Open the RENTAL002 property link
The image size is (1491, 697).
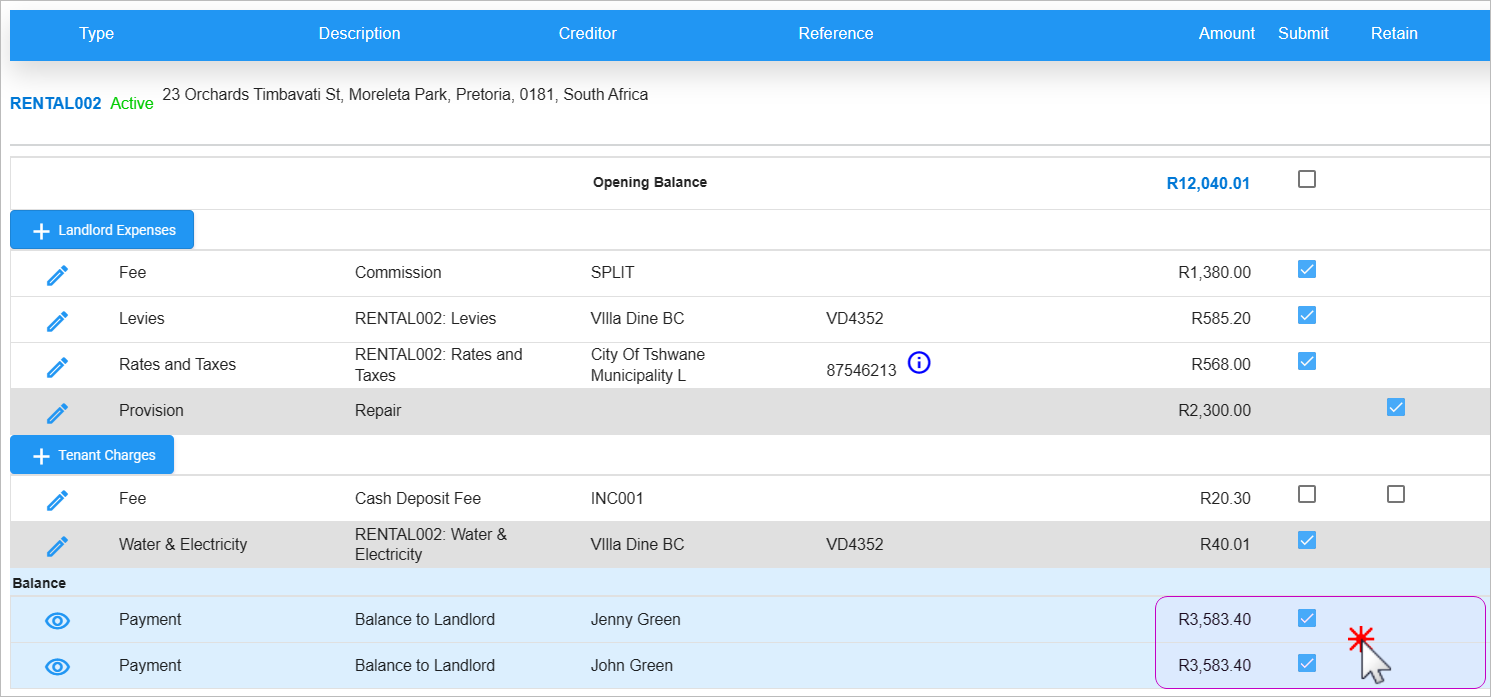tap(56, 103)
